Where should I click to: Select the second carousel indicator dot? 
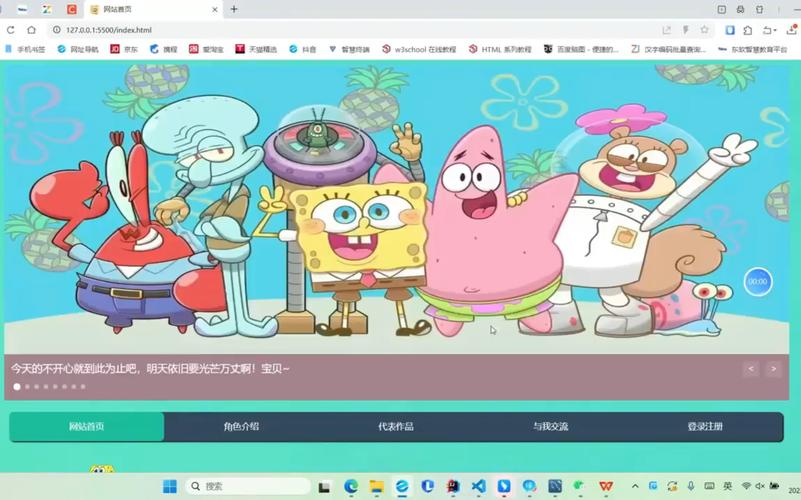28,387
